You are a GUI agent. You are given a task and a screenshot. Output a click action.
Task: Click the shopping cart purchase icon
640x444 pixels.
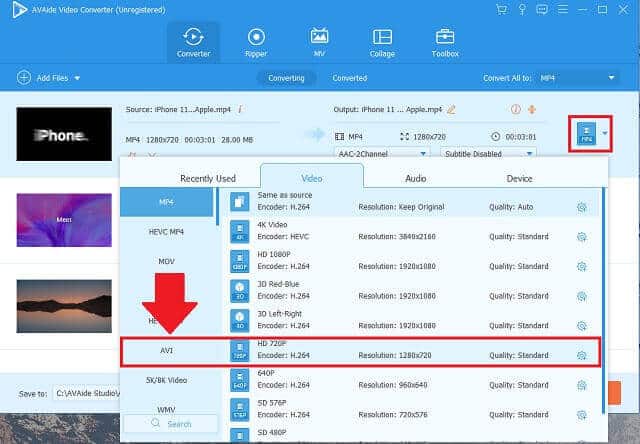(502, 9)
